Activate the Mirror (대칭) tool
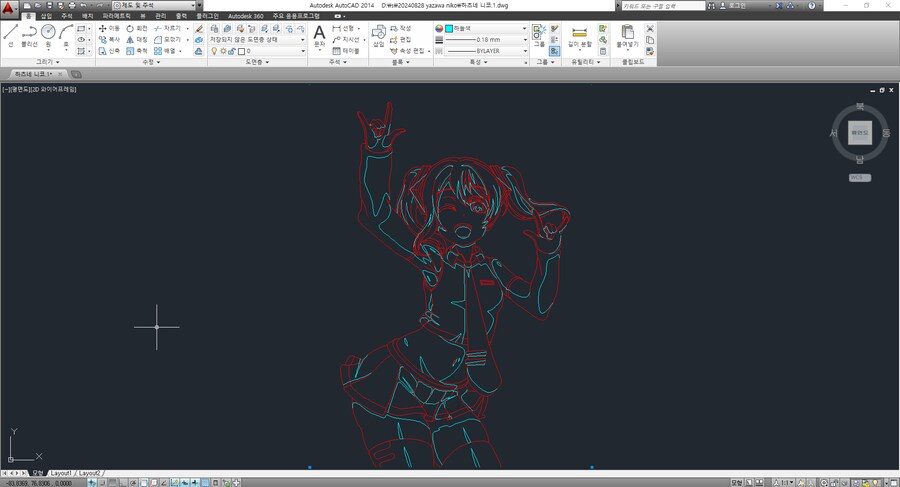900x487 pixels. [x=137, y=40]
